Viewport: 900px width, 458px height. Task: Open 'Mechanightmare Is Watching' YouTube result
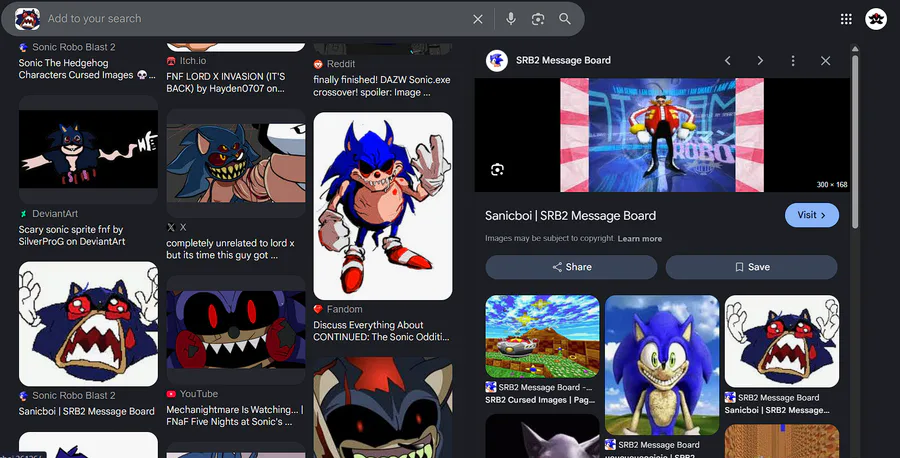click(x=235, y=416)
